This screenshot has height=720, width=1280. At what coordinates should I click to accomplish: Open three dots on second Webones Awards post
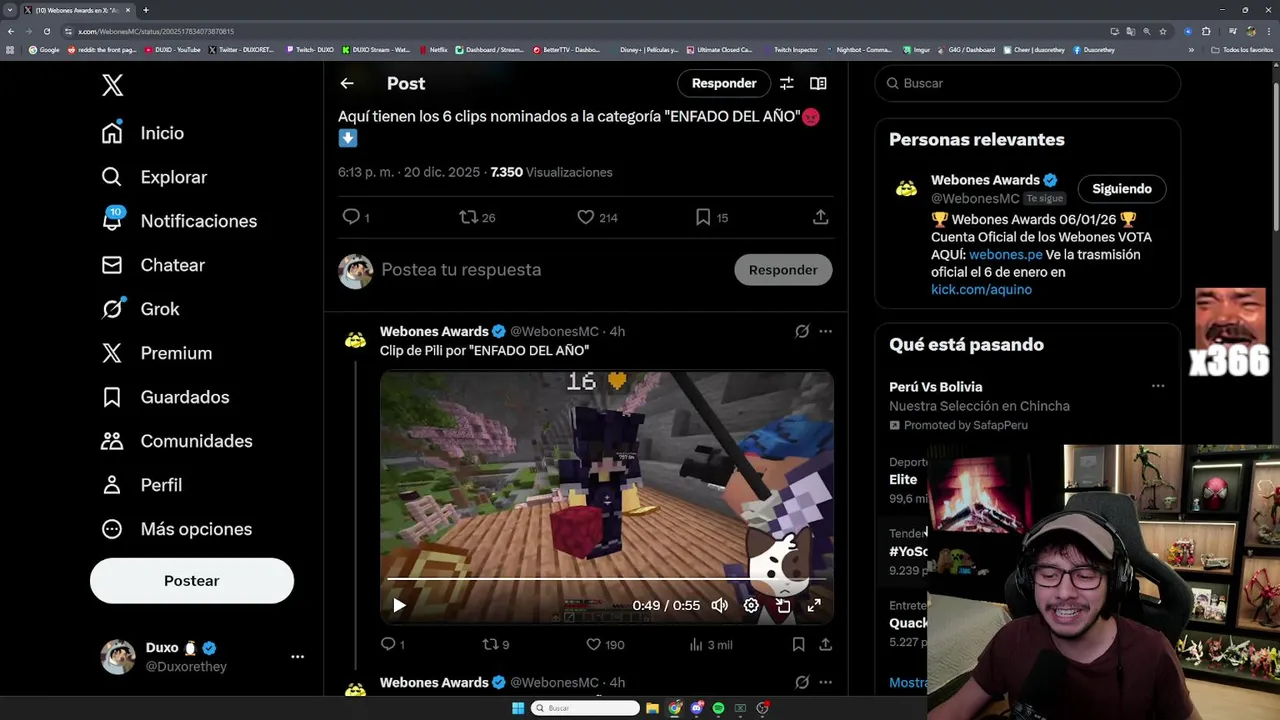pos(825,682)
